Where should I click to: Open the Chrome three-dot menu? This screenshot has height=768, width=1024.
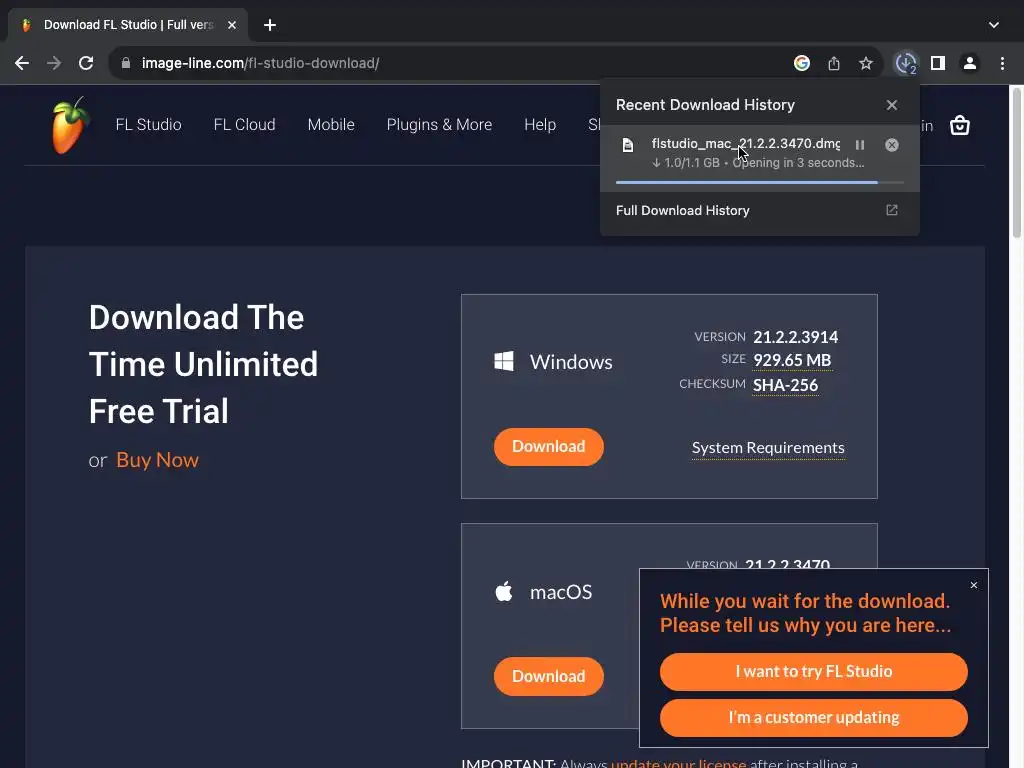pyautogui.click(x=1002, y=63)
